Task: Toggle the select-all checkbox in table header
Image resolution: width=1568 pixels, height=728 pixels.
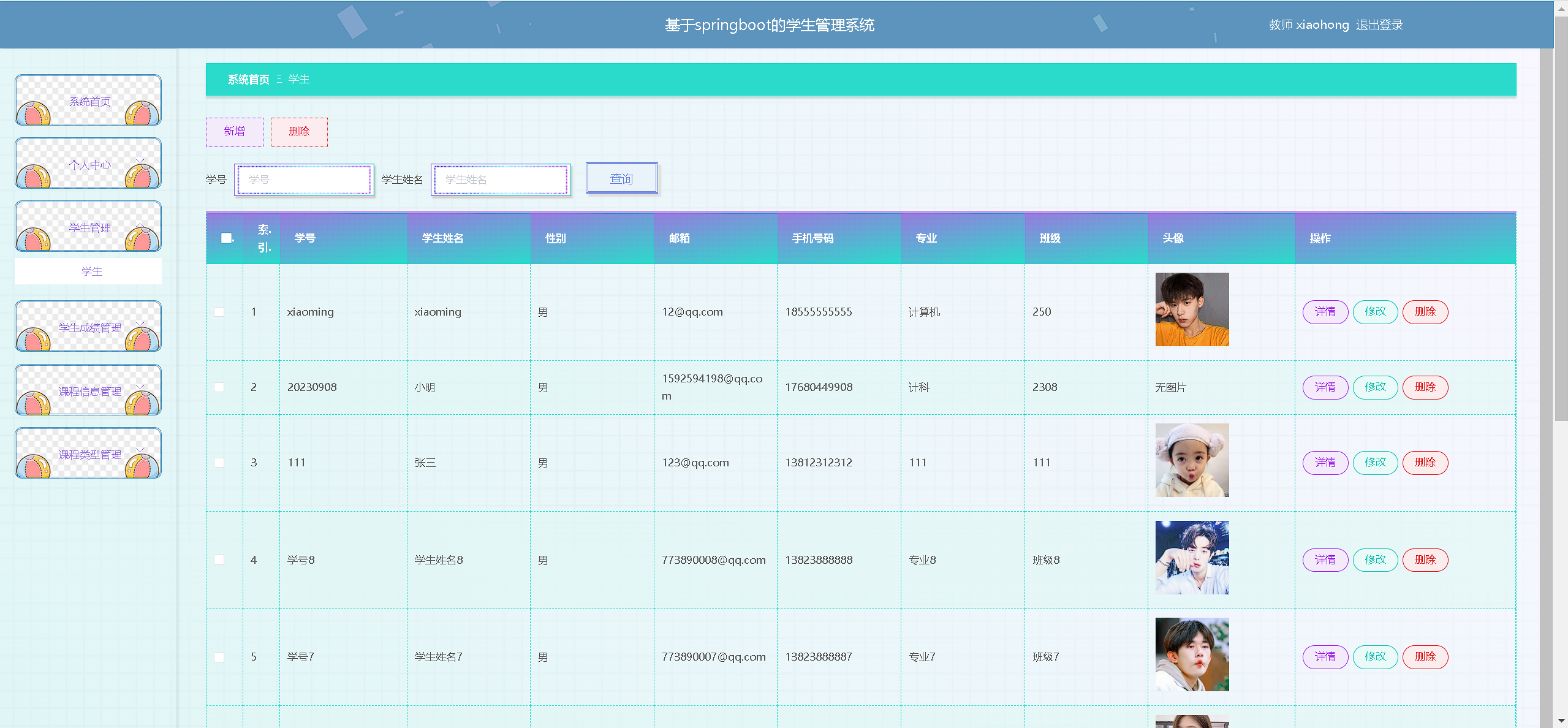Action: 226,238
